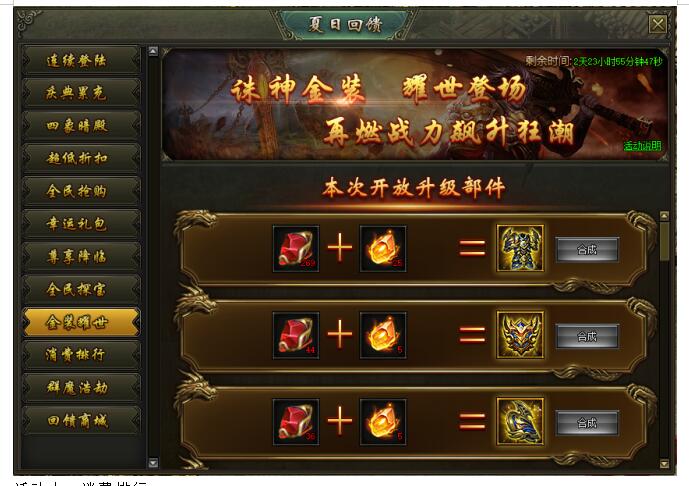
Task: Click recipe list scroll down arrow
Action: 664,463
